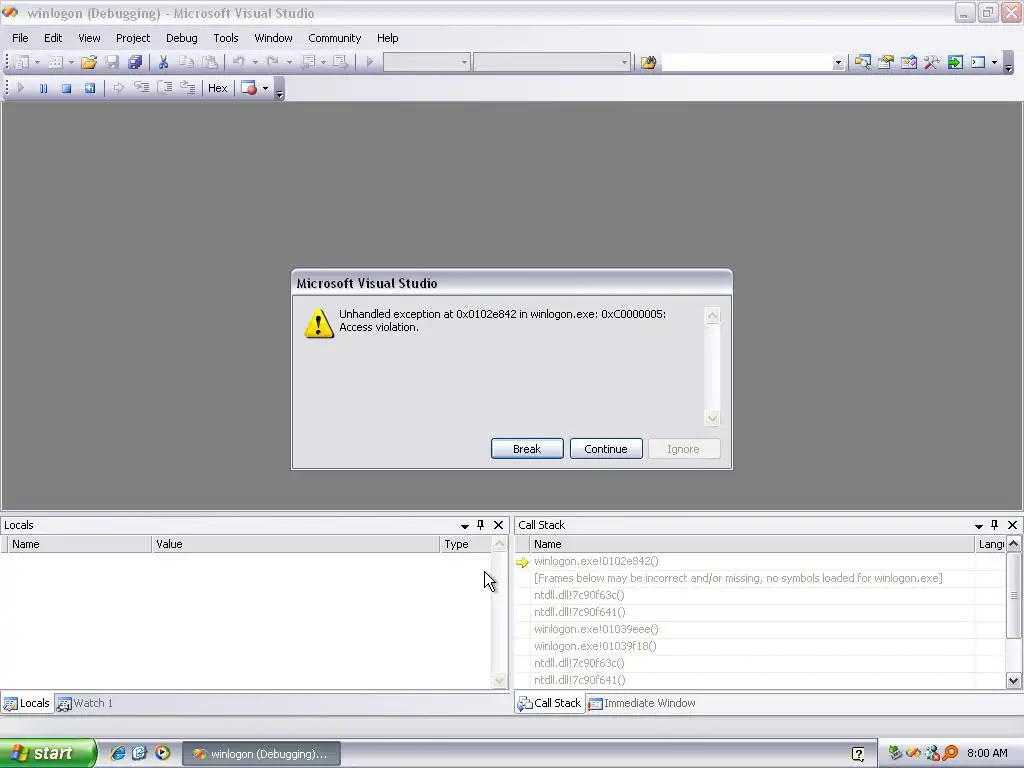Click the debug Continue play icon

[20, 88]
